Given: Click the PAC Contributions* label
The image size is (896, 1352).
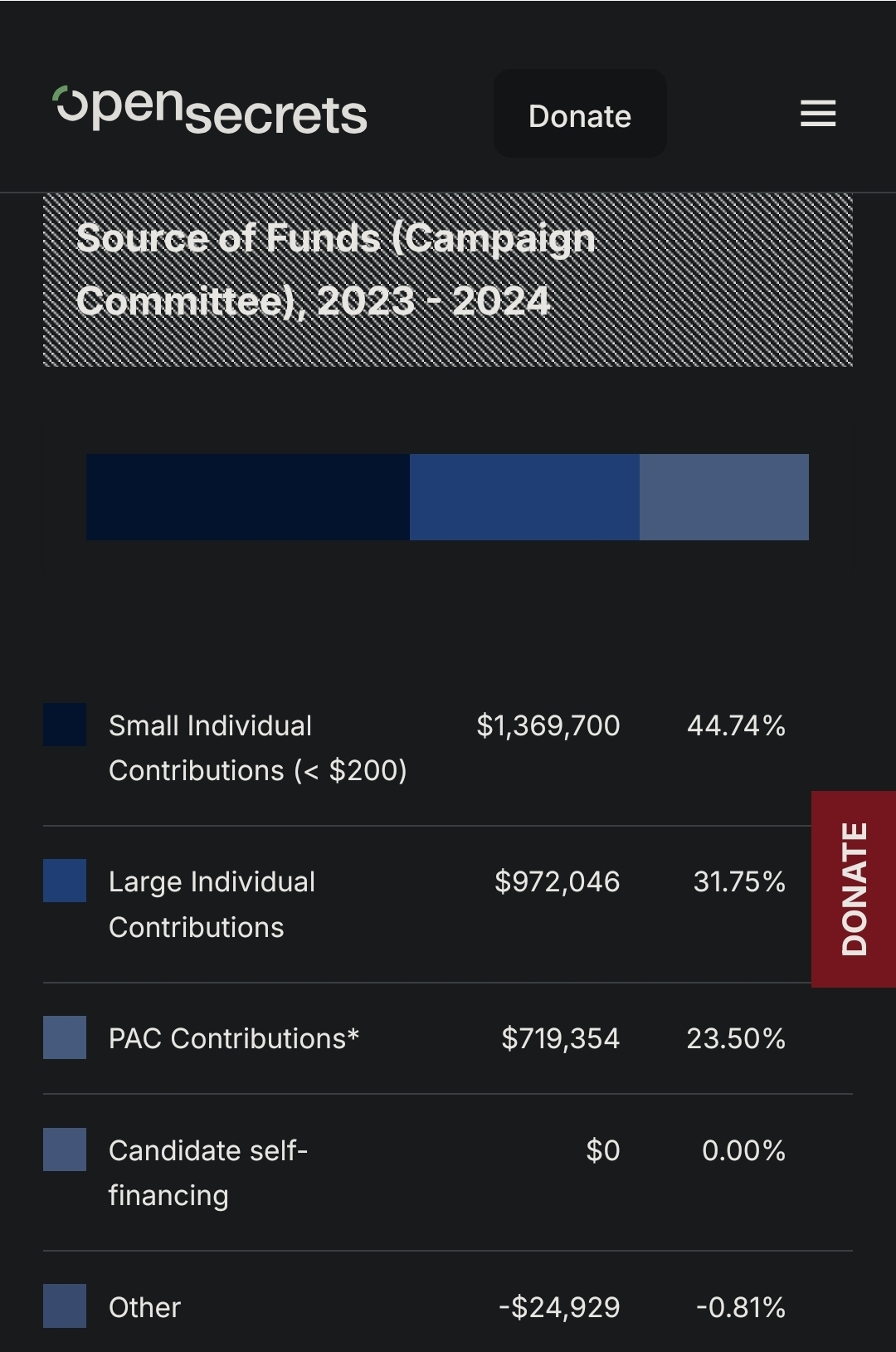Looking at the screenshot, I should click(x=234, y=1038).
